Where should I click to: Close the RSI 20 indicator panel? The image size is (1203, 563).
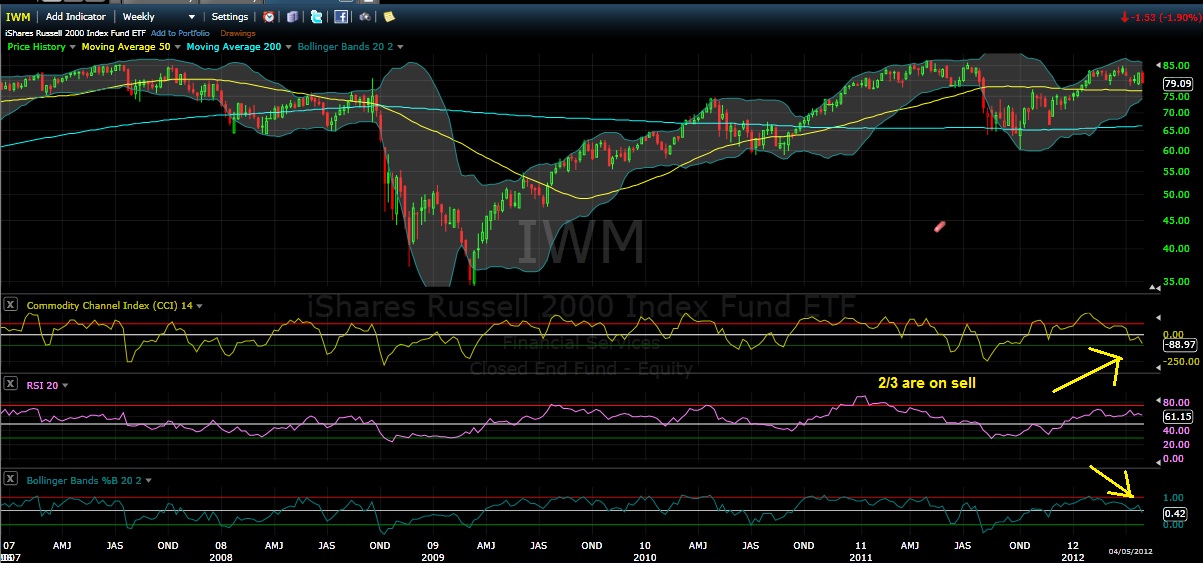[10, 383]
